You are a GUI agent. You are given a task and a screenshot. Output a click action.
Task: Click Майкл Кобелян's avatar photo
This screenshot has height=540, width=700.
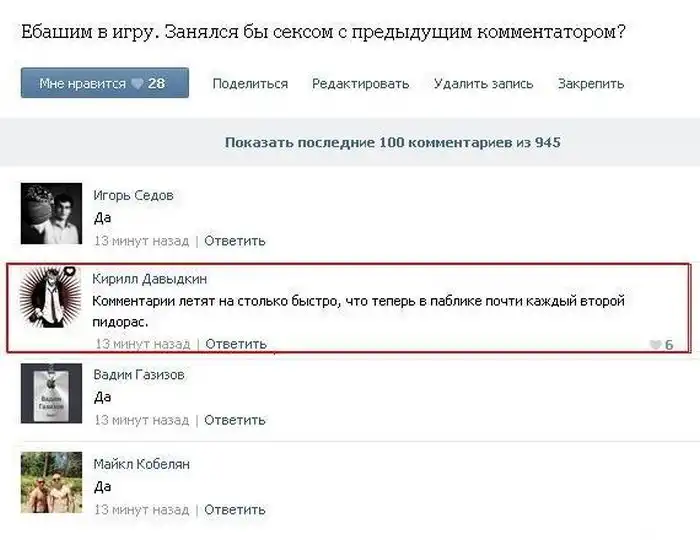pos(51,483)
